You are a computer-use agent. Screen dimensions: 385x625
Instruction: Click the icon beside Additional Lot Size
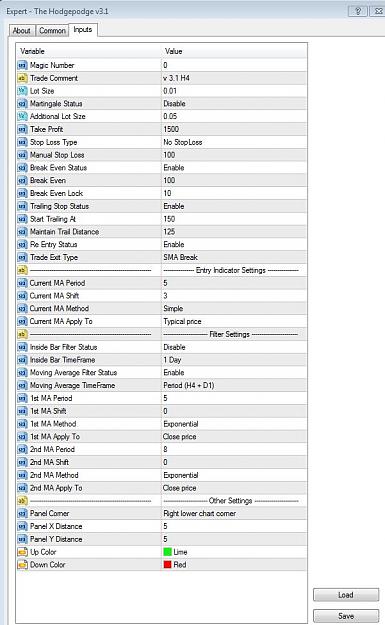(22, 116)
